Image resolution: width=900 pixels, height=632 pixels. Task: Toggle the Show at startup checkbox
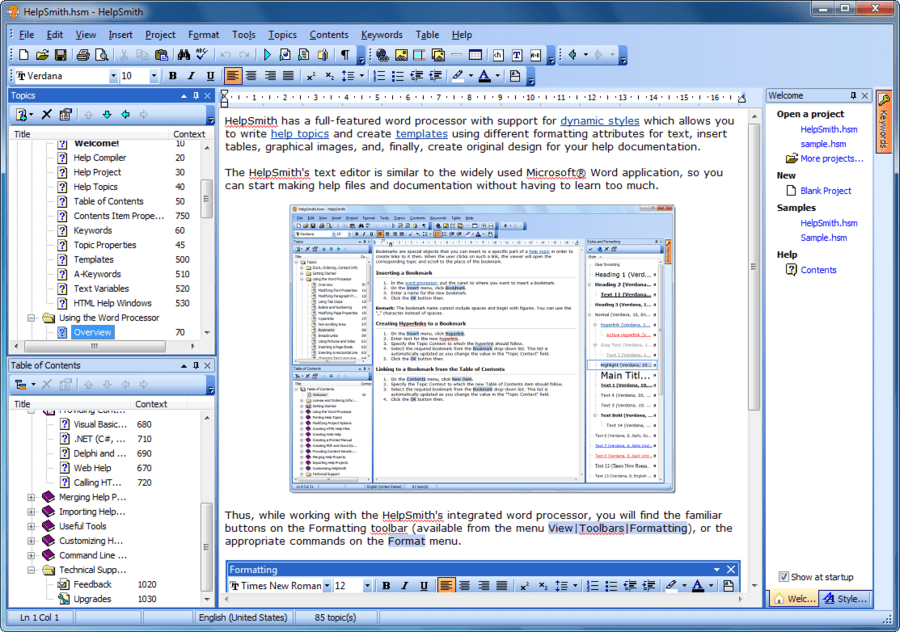783,577
